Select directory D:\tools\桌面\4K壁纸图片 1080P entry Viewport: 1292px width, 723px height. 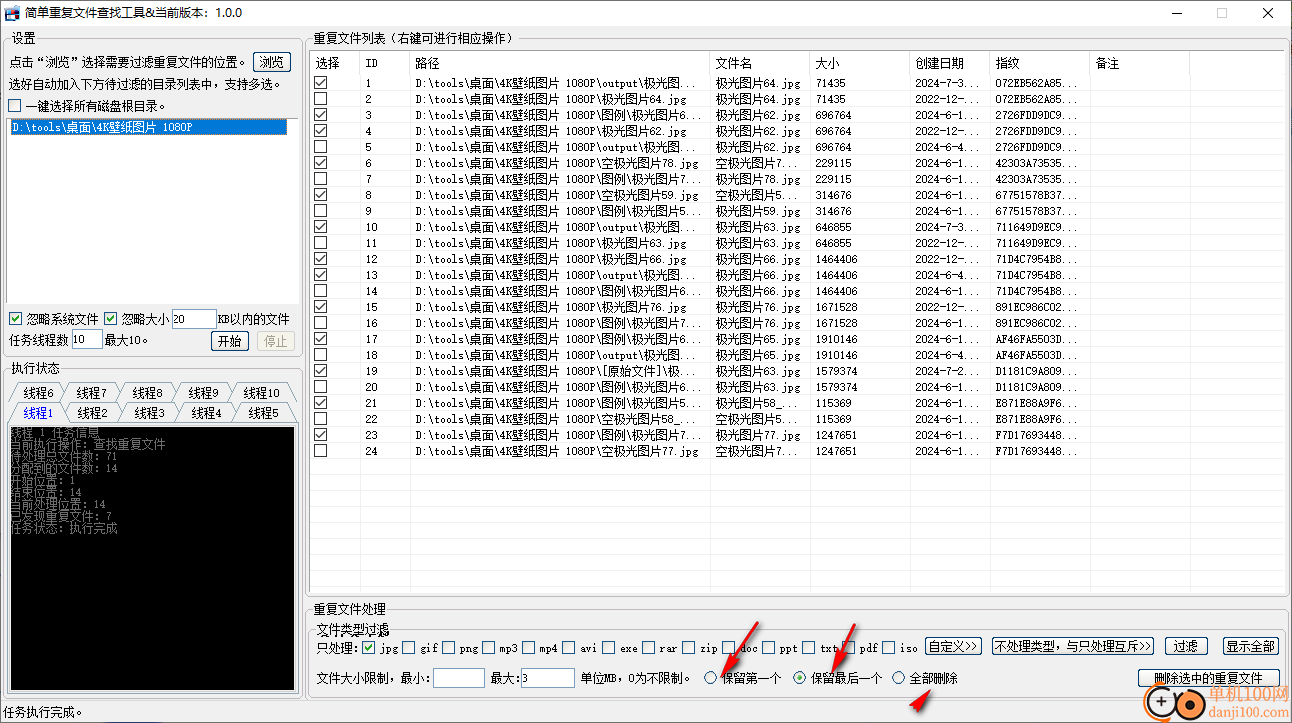point(148,127)
